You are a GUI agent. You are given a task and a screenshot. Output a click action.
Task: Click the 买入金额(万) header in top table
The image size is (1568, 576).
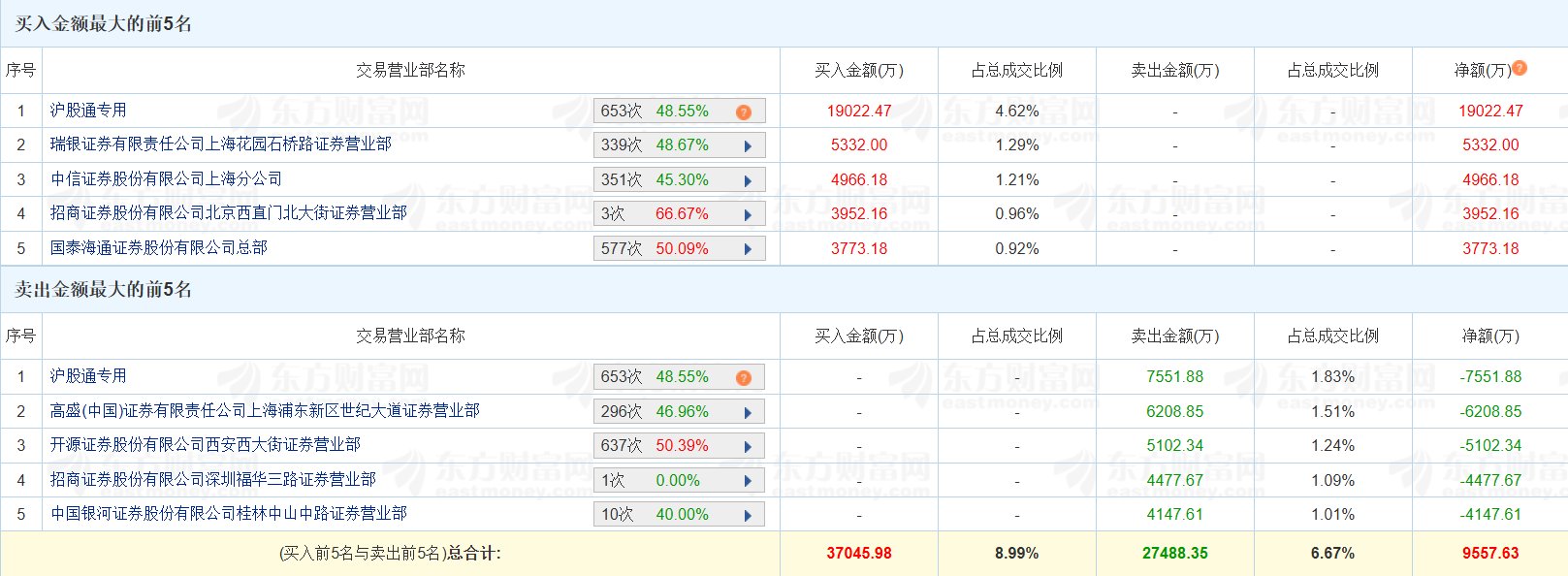tap(858, 71)
